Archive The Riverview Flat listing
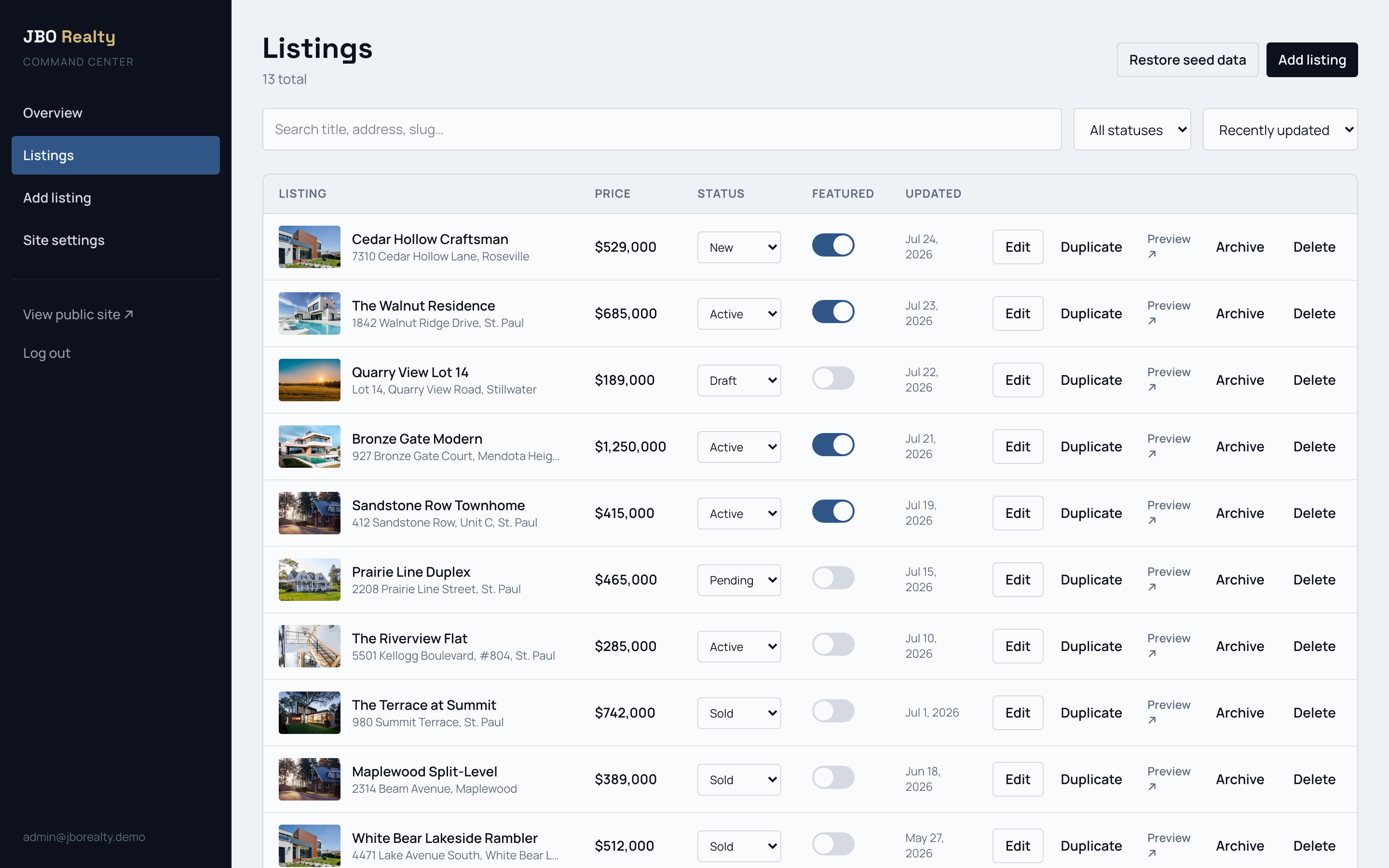Image resolution: width=1389 pixels, height=868 pixels. coord(1239,646)
